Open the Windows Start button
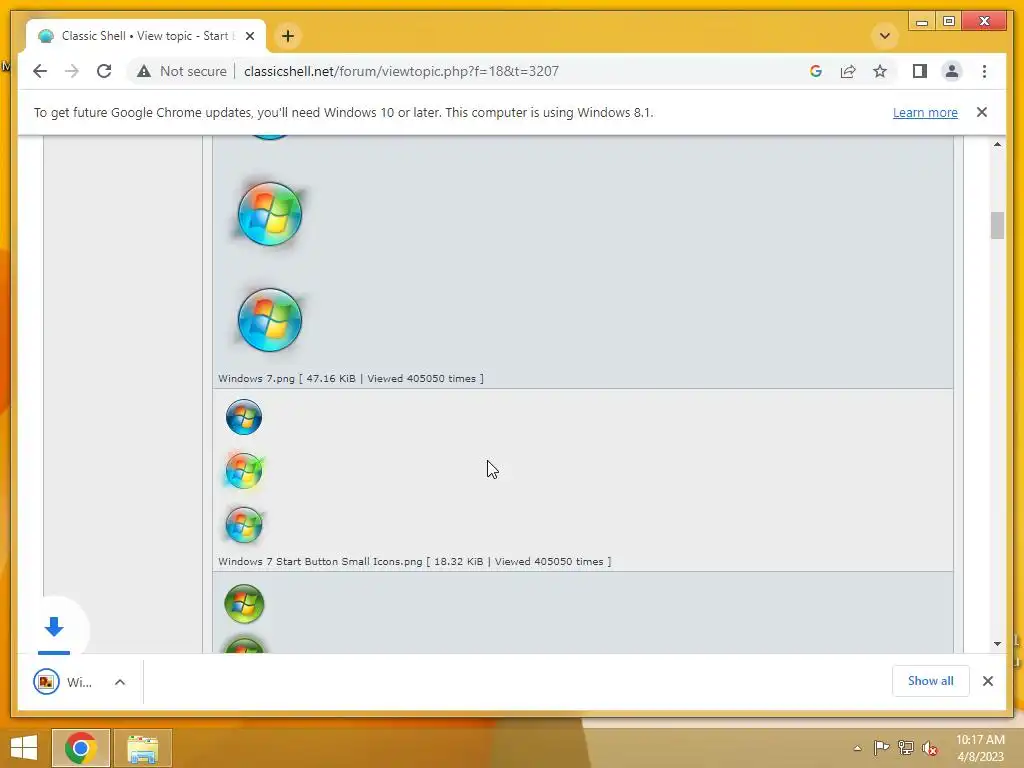The image size is (1024, 768). click(x=24, y=748)
